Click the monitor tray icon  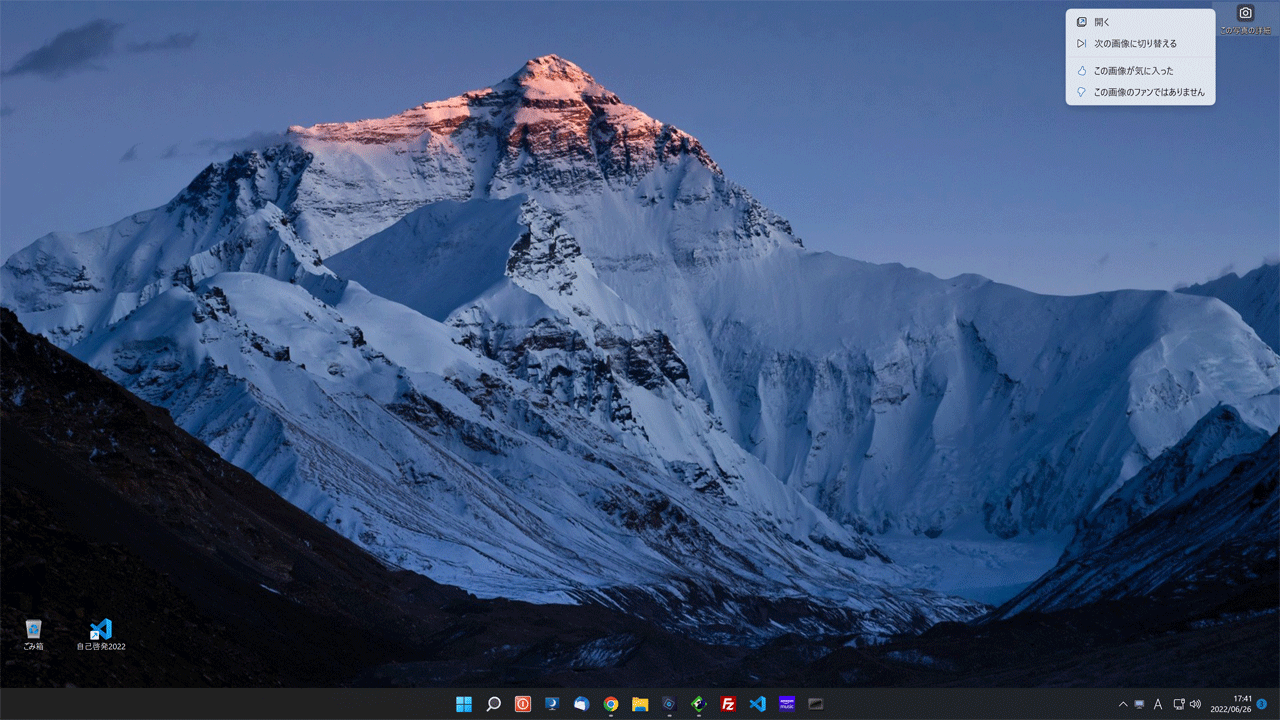[1139, 704]
